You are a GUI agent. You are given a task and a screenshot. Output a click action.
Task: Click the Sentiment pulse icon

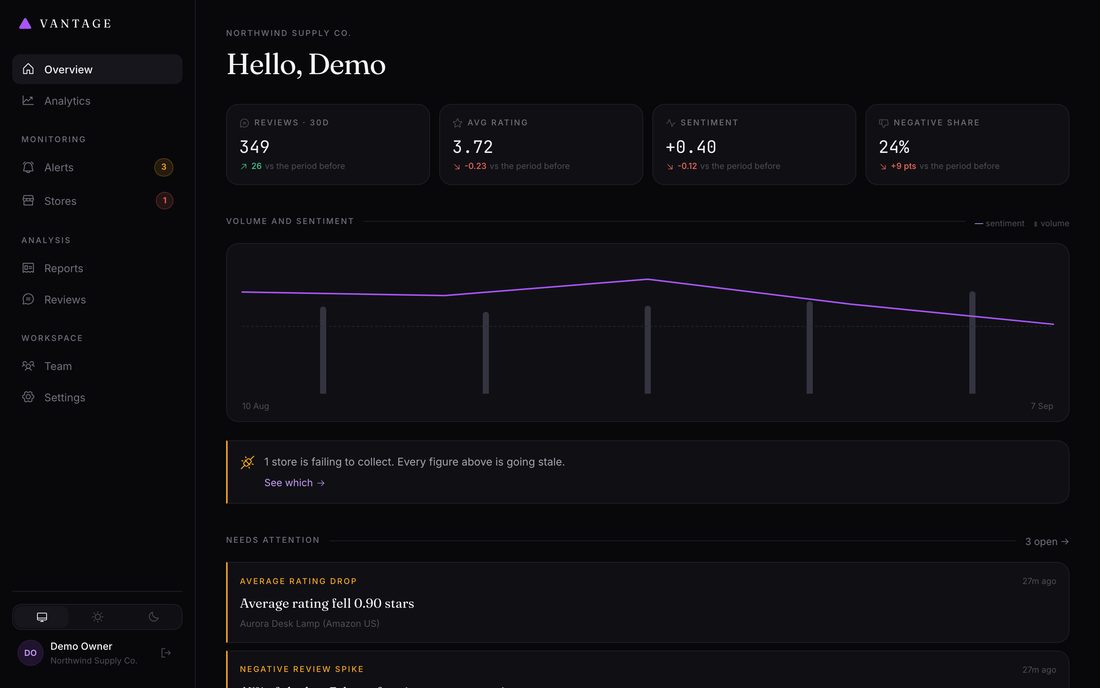671,123
